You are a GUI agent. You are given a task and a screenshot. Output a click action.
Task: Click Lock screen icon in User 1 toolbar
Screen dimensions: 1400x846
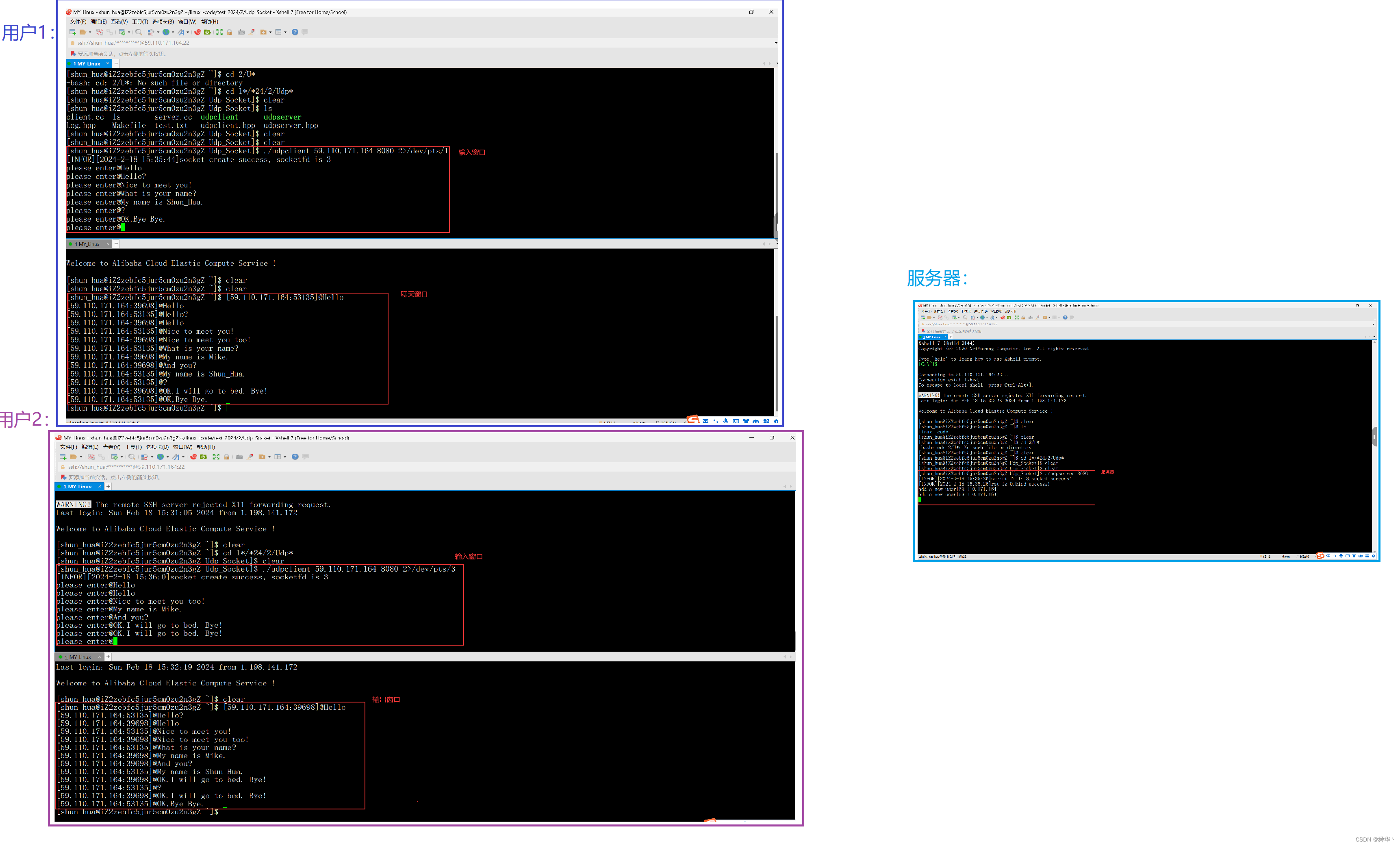[230, 33]
